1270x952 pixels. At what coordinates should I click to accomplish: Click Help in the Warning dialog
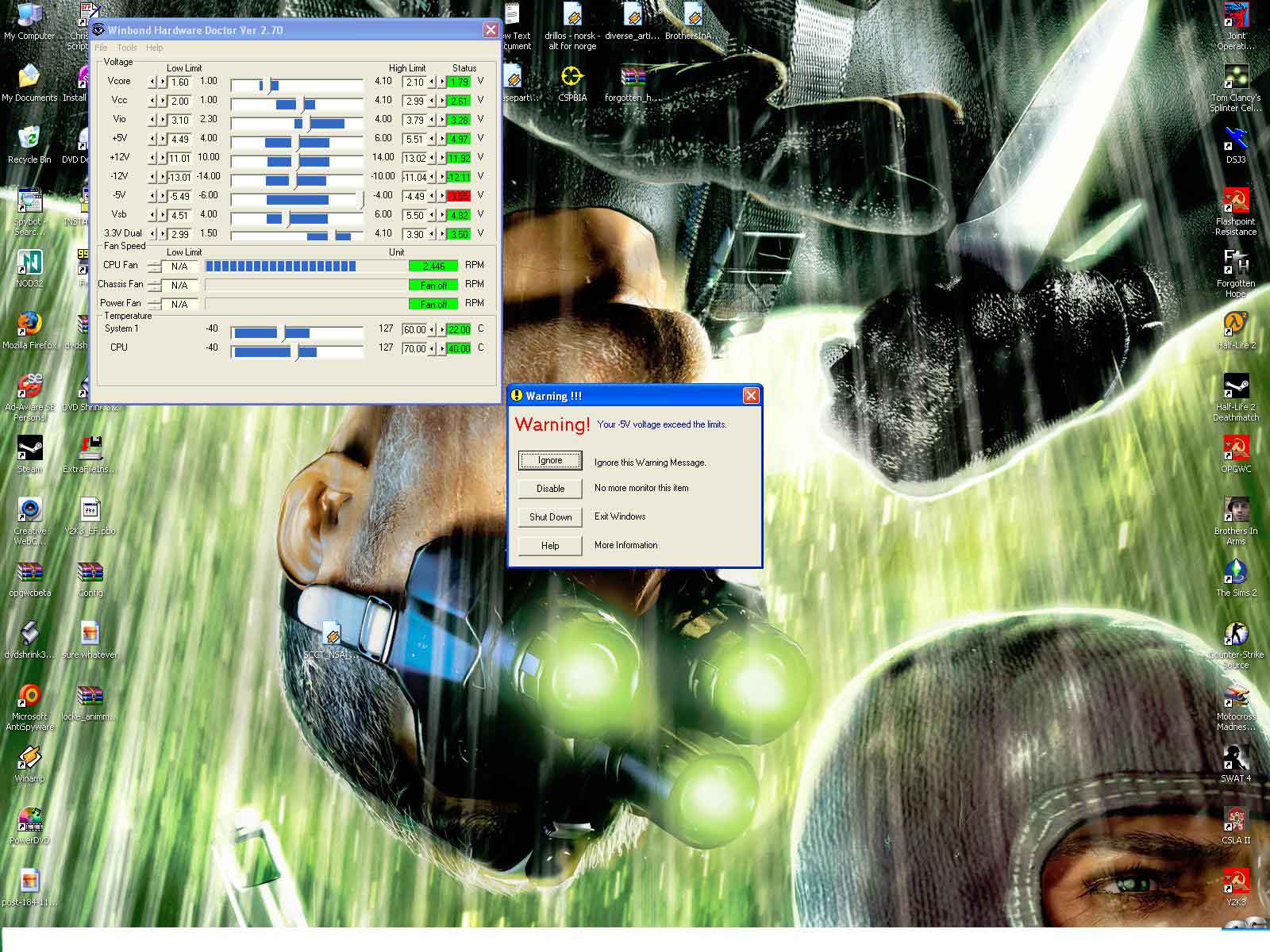[x=550, y=546]
